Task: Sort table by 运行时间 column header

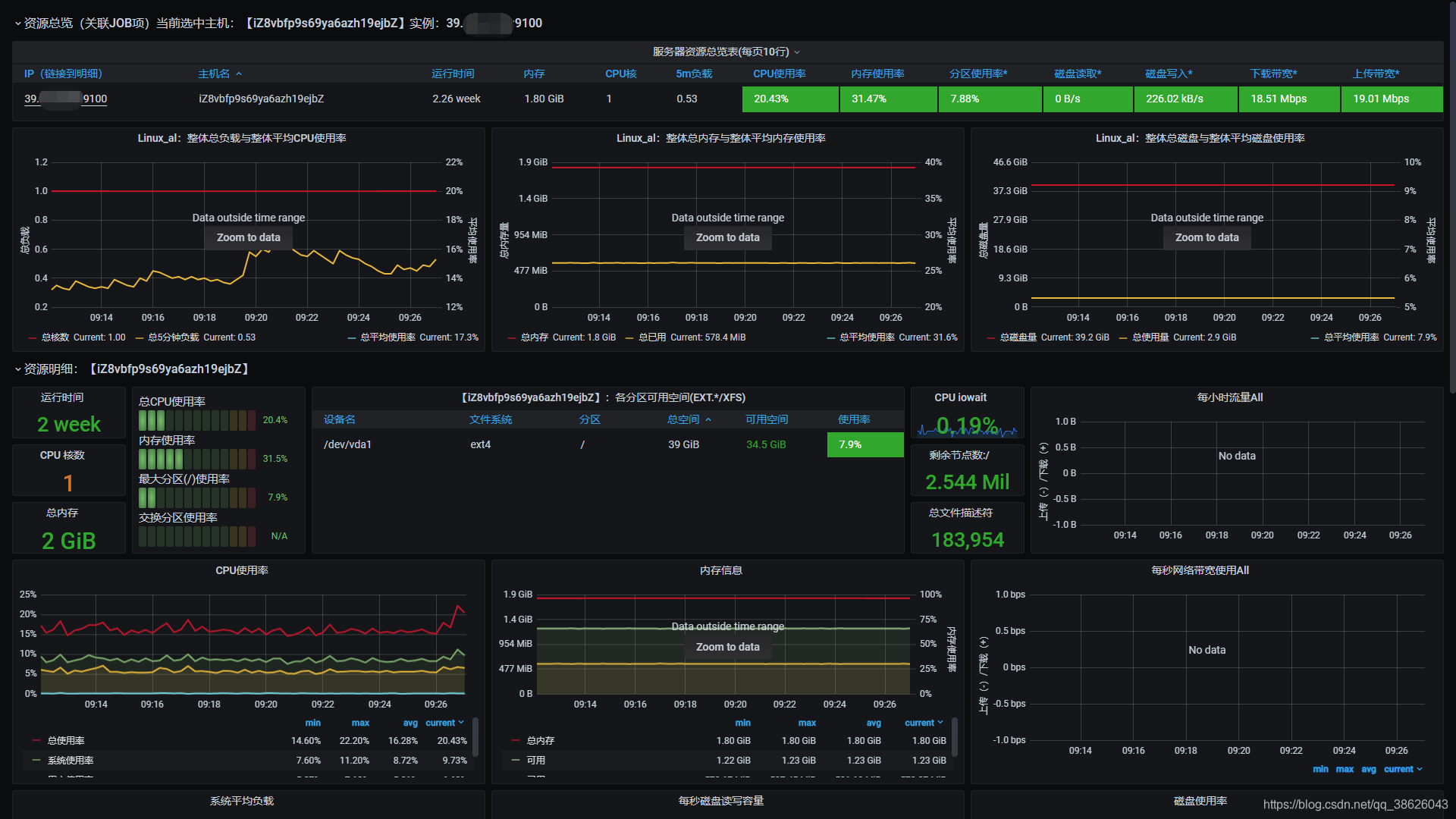Action: [453, 74]
